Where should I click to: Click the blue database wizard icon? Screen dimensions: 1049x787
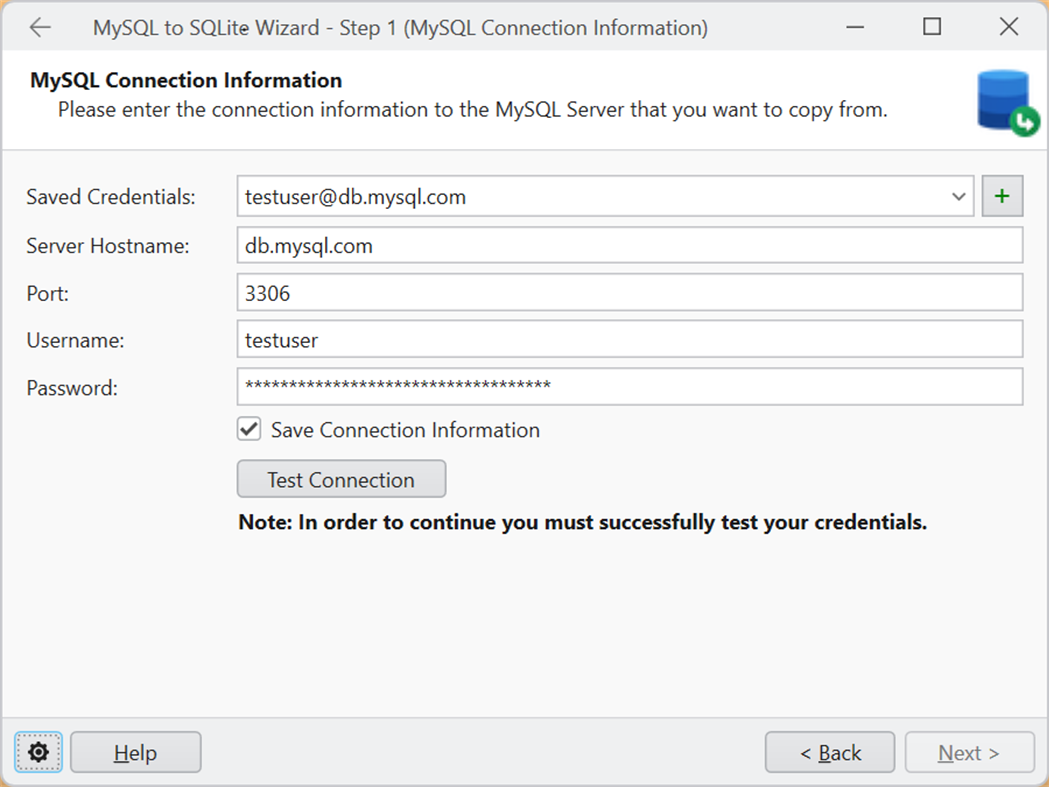pos(1005,103)
